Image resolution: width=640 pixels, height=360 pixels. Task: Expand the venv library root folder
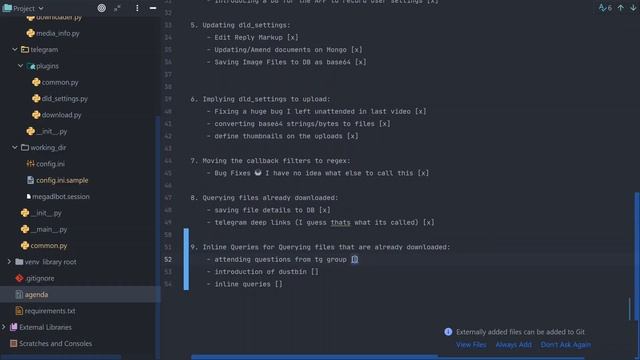(9, 262)
